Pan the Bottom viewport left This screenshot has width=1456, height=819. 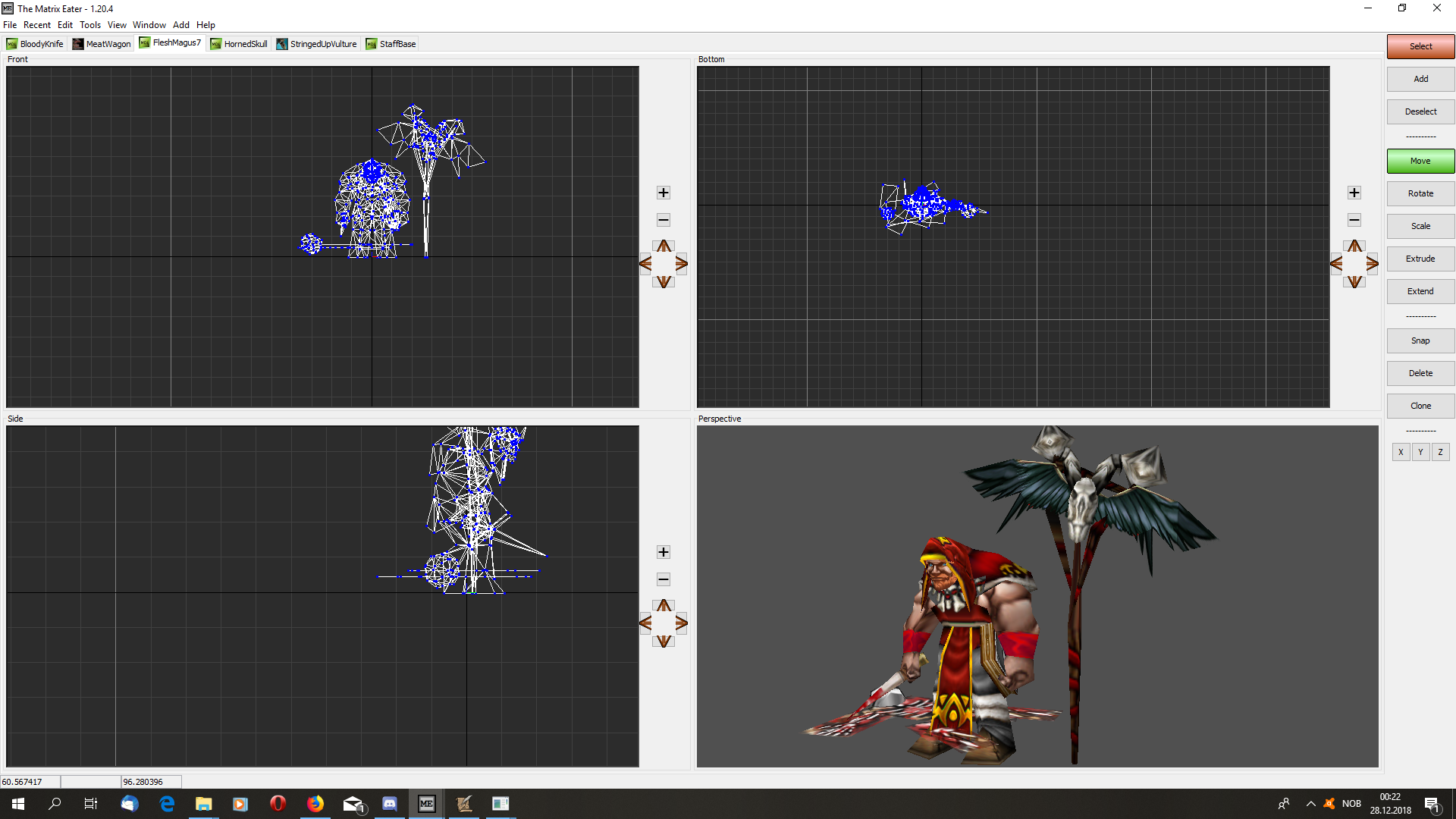(x=1336, y=264)
